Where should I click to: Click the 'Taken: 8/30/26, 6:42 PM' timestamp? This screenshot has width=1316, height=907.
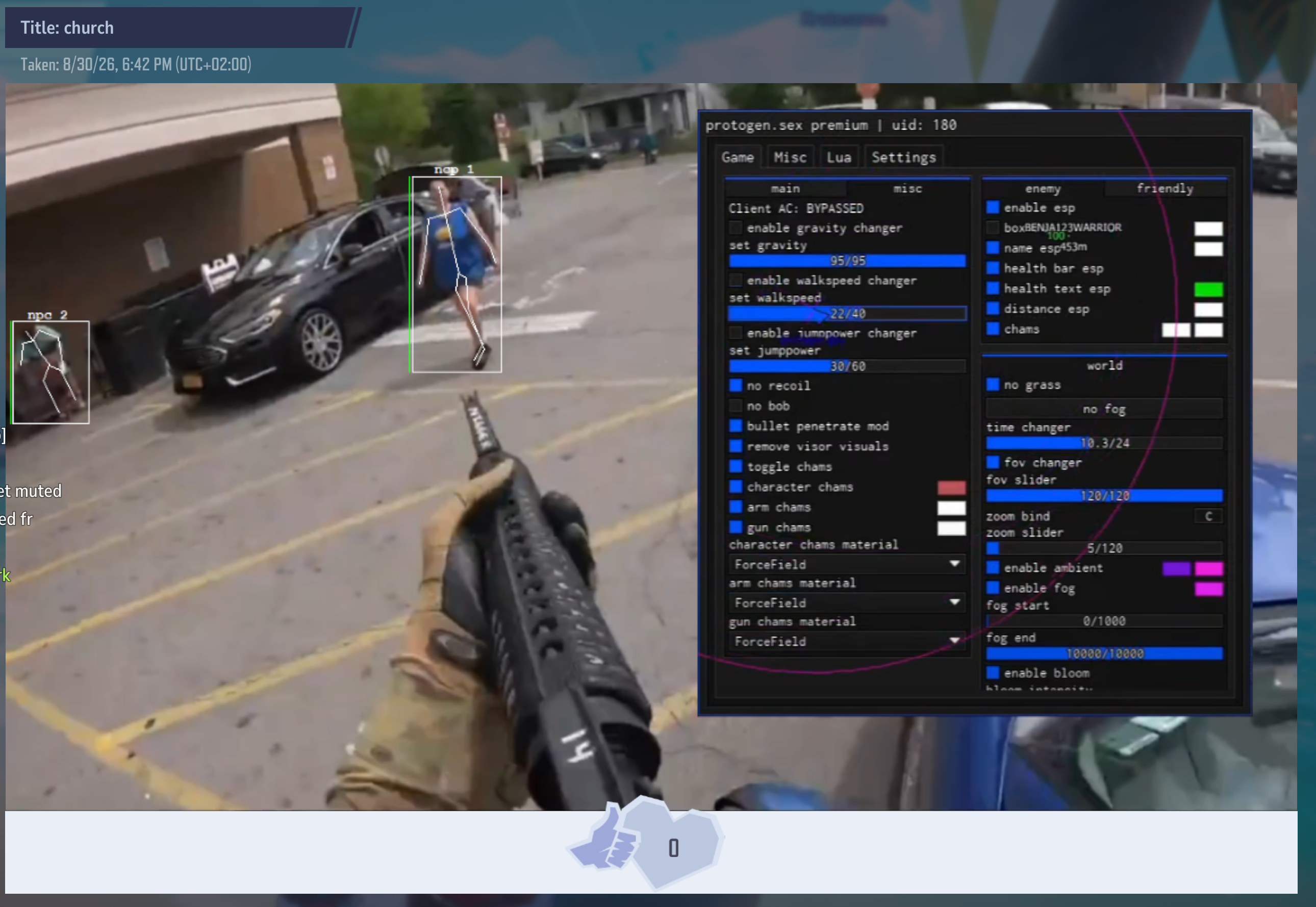(x=136, y=64)
